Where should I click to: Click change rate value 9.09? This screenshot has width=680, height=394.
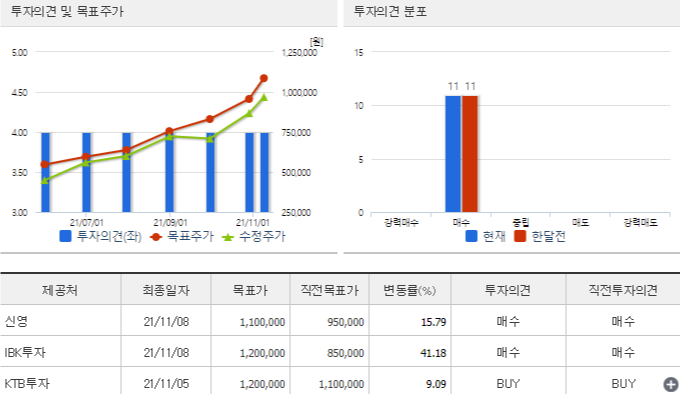click(x=436, y=384)
